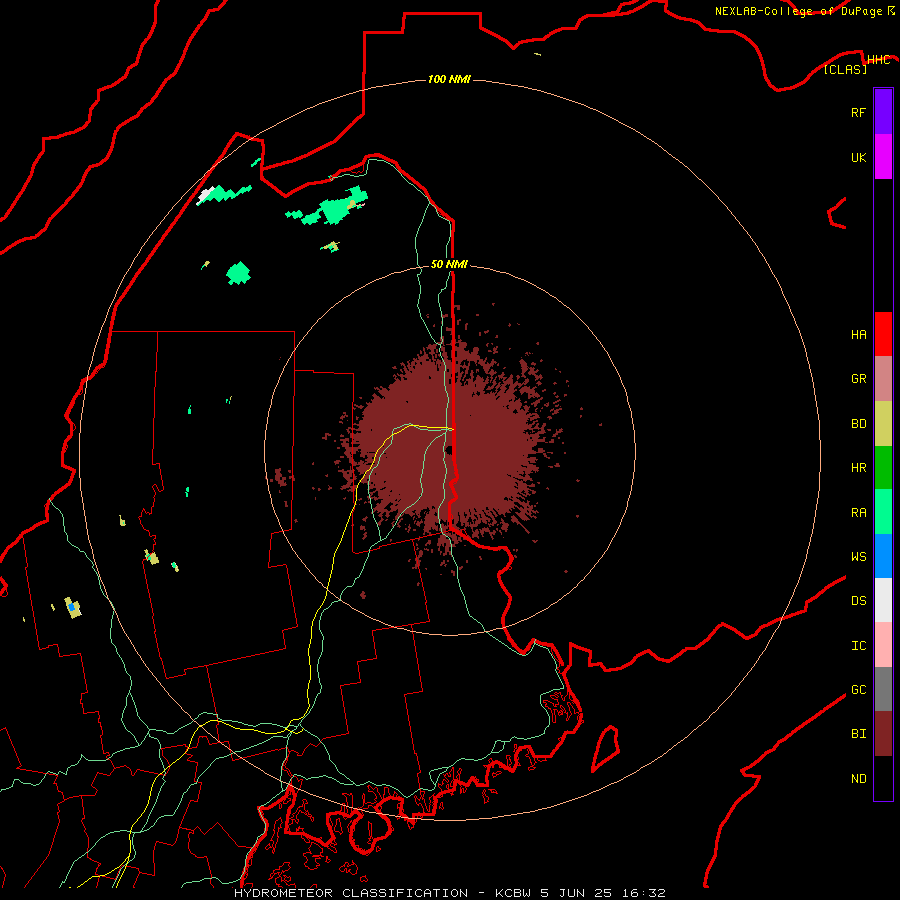The height and width of the screenshot is (900, 900).
Task: Select the BD legend label
Action: coord(858,424)
